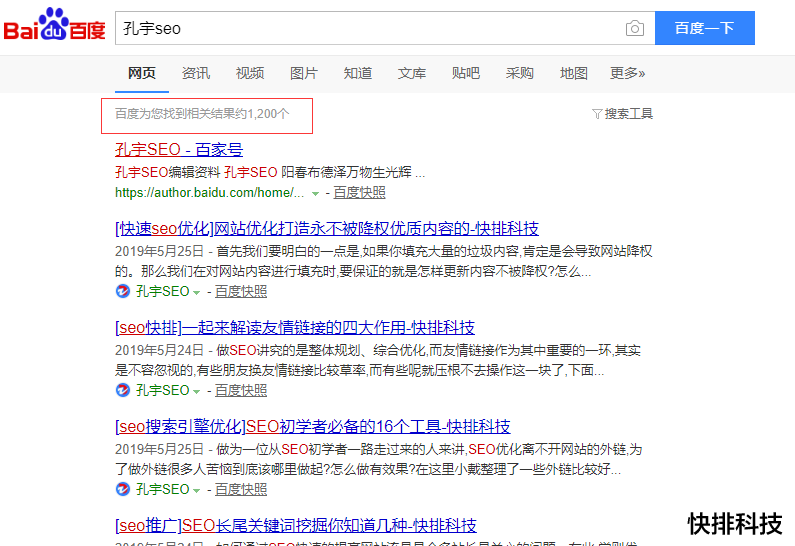Click the https://author.baidu.com/home/ URL
Screen dimensions: 795x546
(209, 193)
